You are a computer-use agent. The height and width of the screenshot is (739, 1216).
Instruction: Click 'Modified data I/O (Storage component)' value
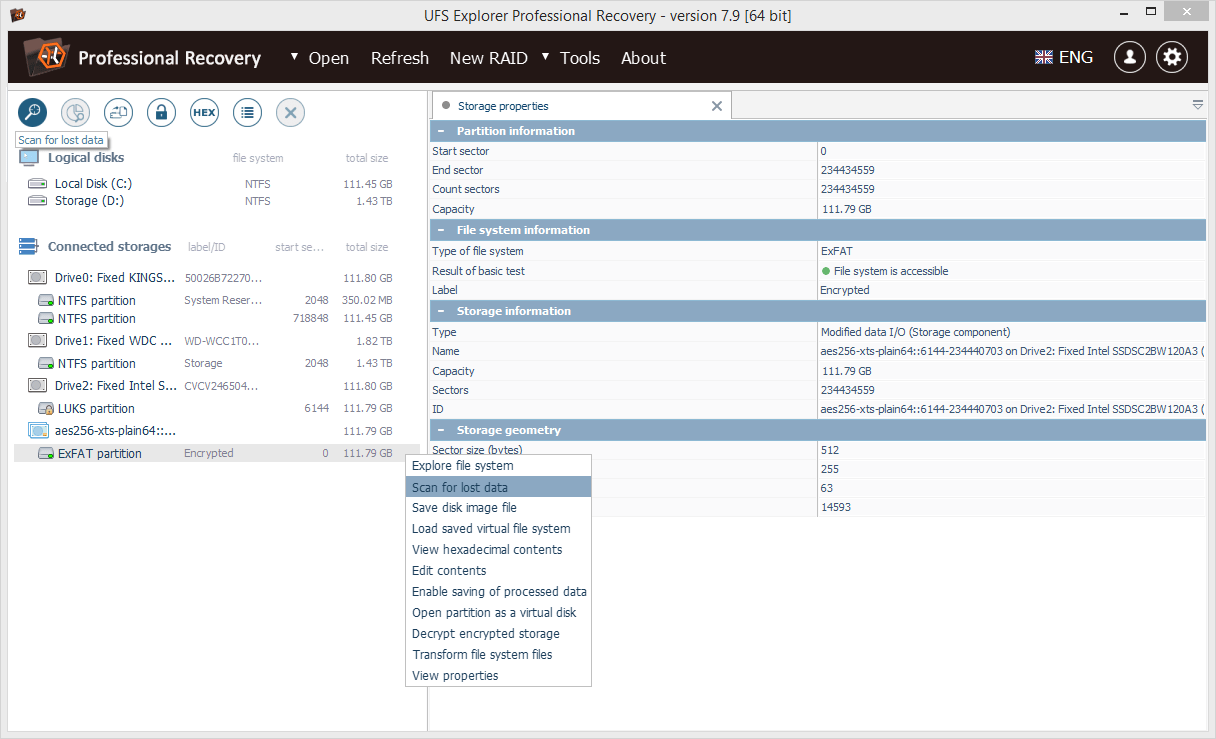coord(915,332)
